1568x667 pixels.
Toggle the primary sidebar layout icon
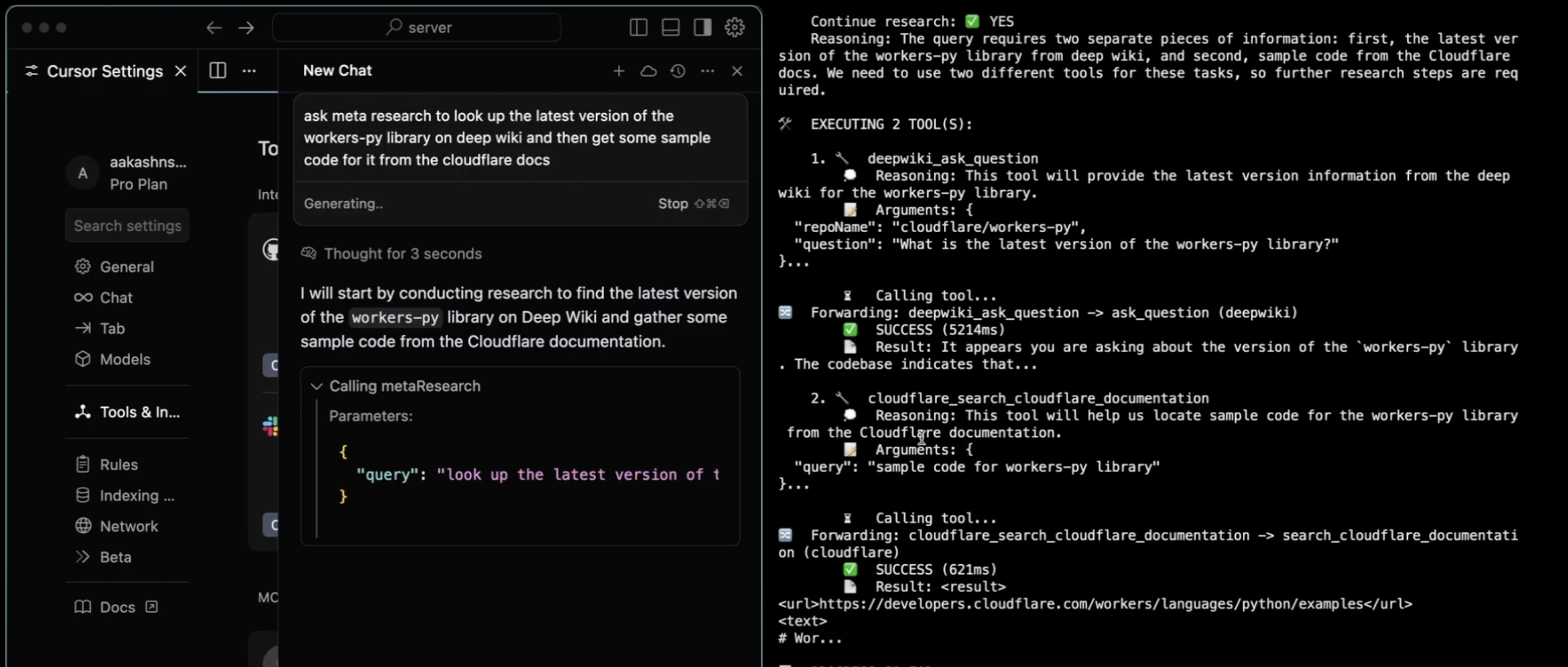(638, 28)
